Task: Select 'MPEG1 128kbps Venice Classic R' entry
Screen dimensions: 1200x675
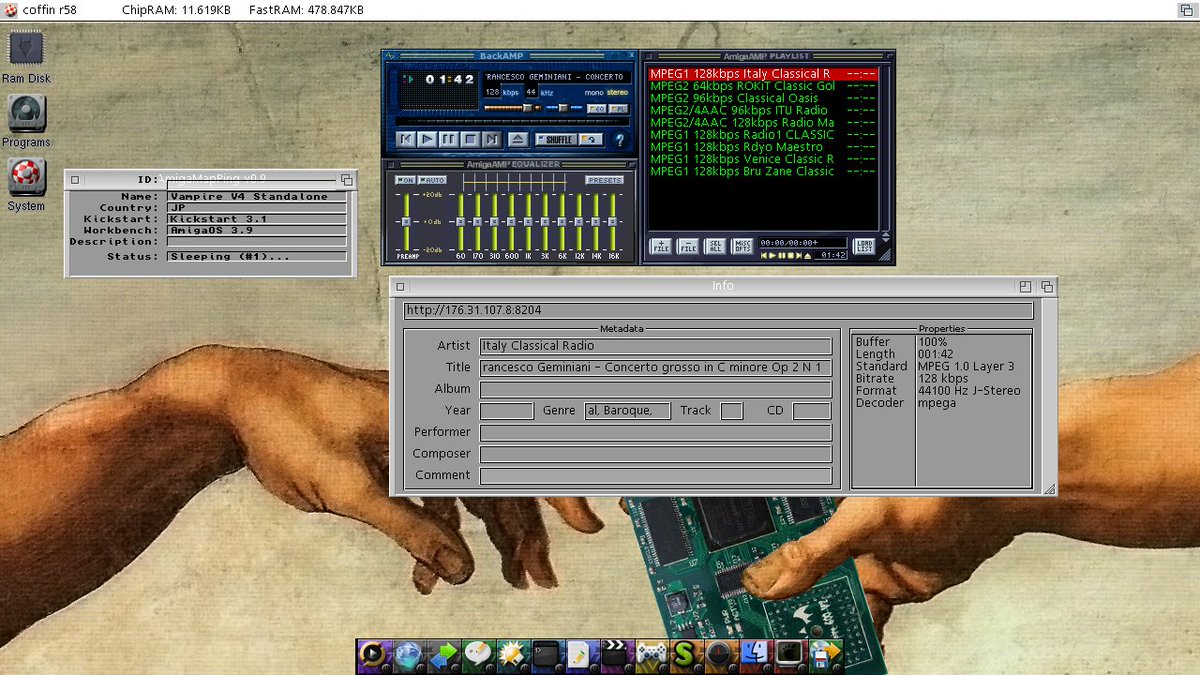Action: (763, 159)
